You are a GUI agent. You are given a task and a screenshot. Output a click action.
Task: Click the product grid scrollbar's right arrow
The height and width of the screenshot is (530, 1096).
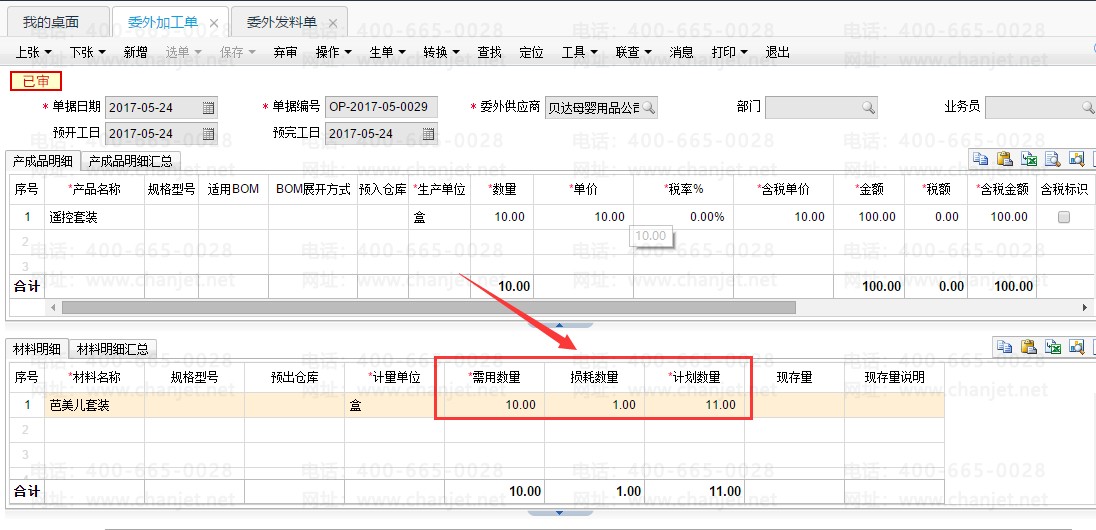1085,307
